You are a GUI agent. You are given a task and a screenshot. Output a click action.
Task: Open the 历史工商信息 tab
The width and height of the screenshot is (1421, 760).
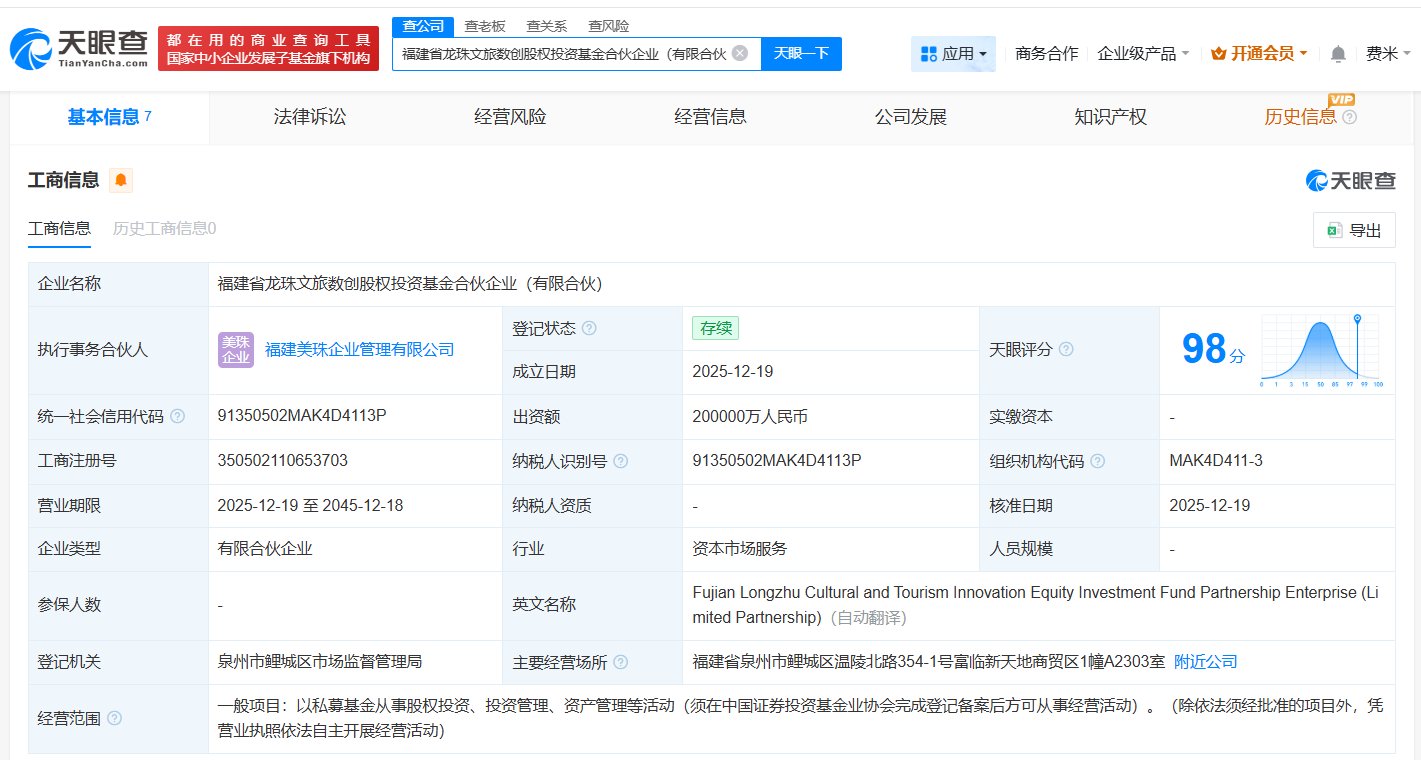162,228
